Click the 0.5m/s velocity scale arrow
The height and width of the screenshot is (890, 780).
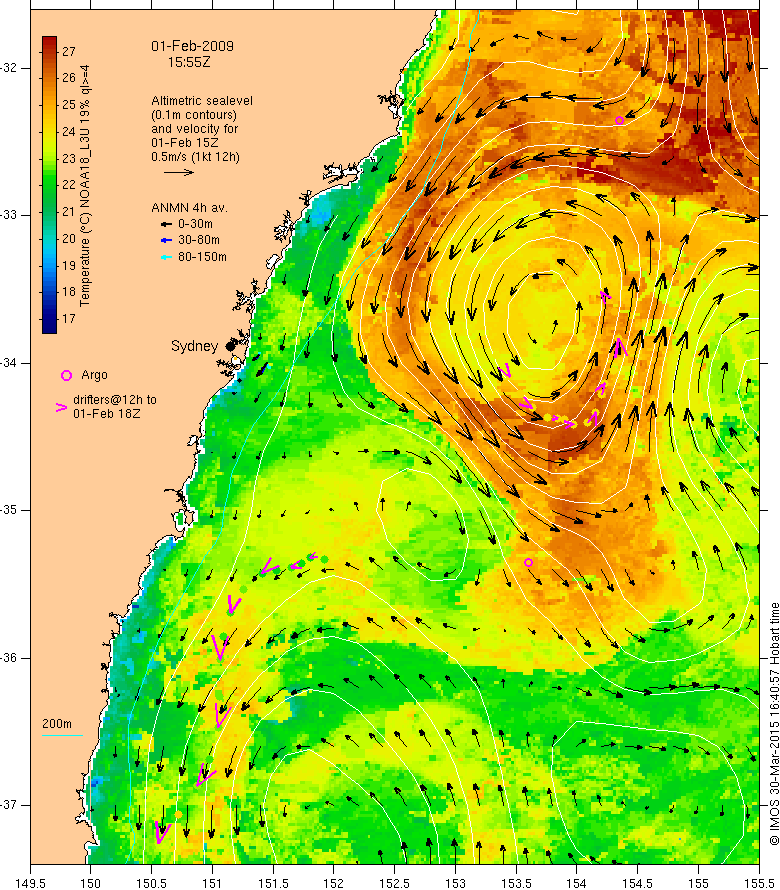pyautogui.click(x=178, y=172)
